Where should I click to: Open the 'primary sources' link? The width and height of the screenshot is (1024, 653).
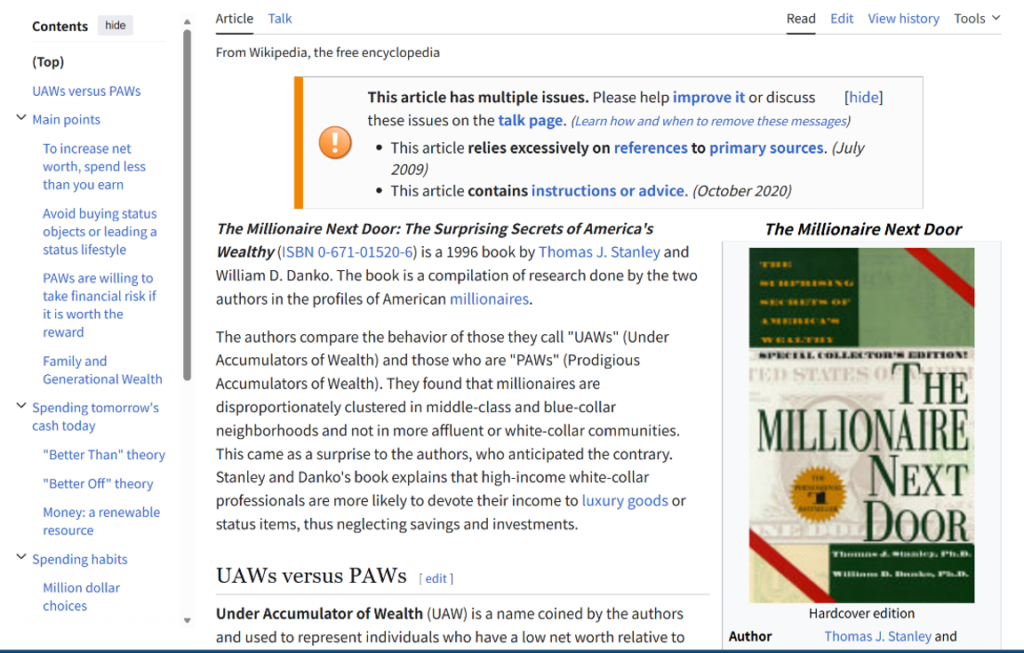766,148
